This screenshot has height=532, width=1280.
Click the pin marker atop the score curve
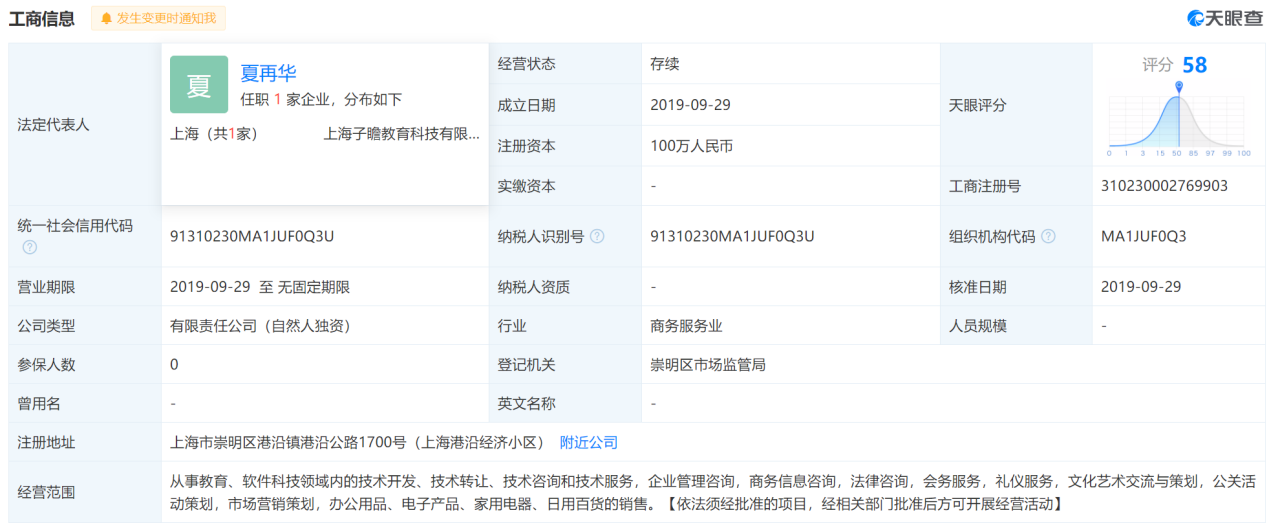tap(1179, 87)
